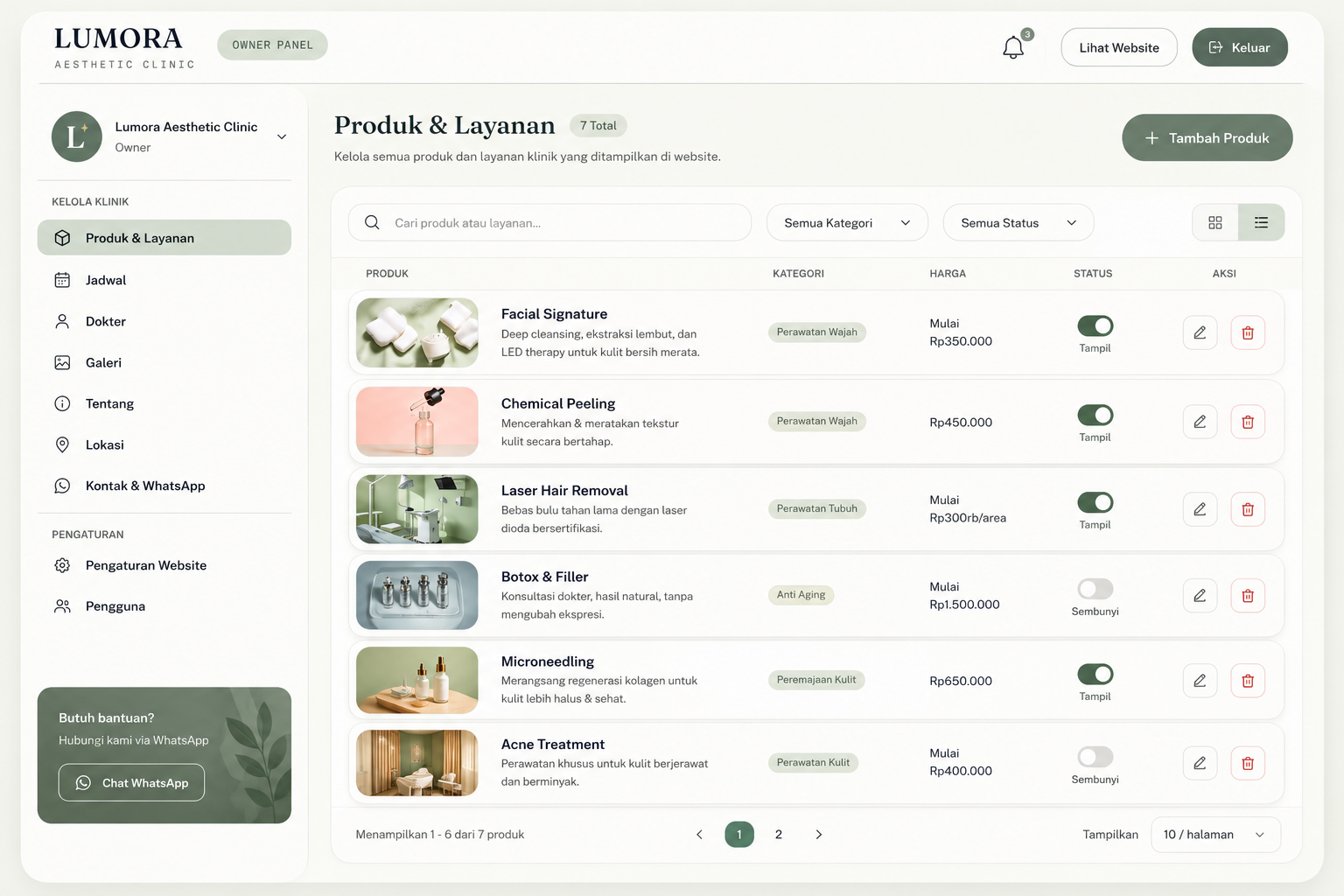Turn on the Acne Treatment toggle
The image size is (1344, 896).
(x=1095, y=756)
